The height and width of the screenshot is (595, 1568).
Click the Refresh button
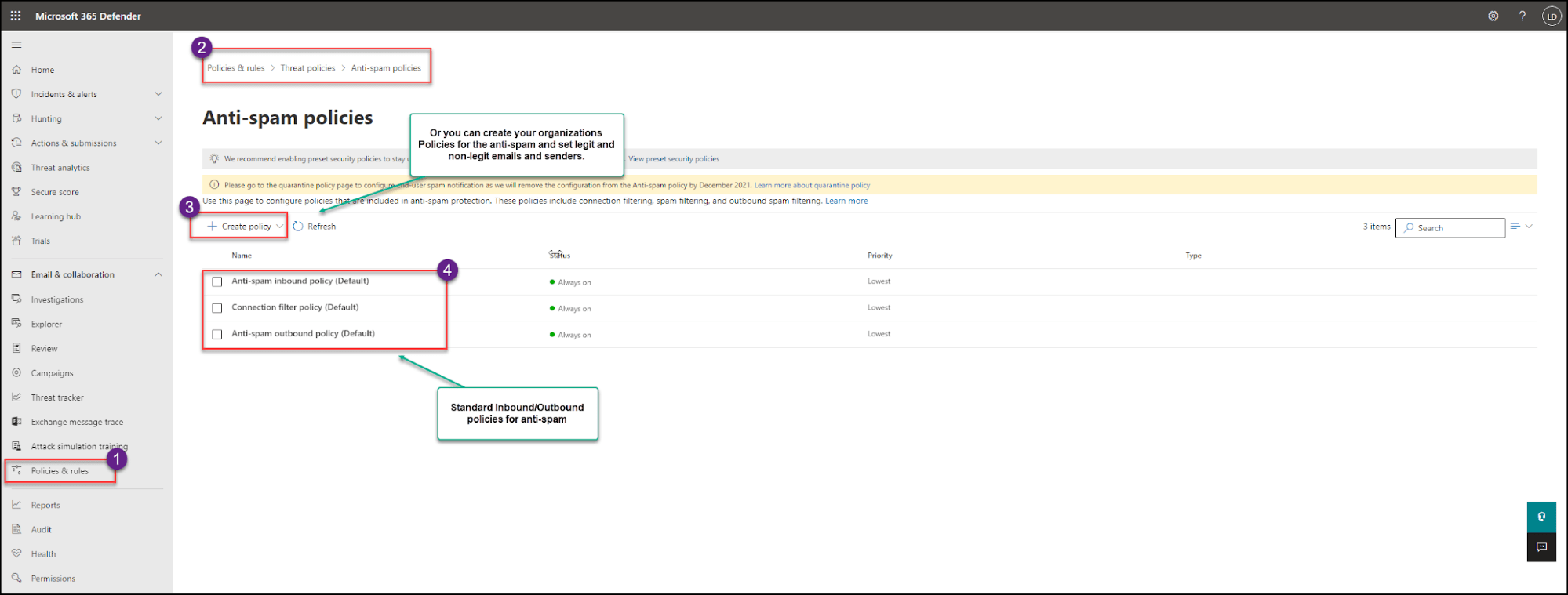tap(315, 227)
